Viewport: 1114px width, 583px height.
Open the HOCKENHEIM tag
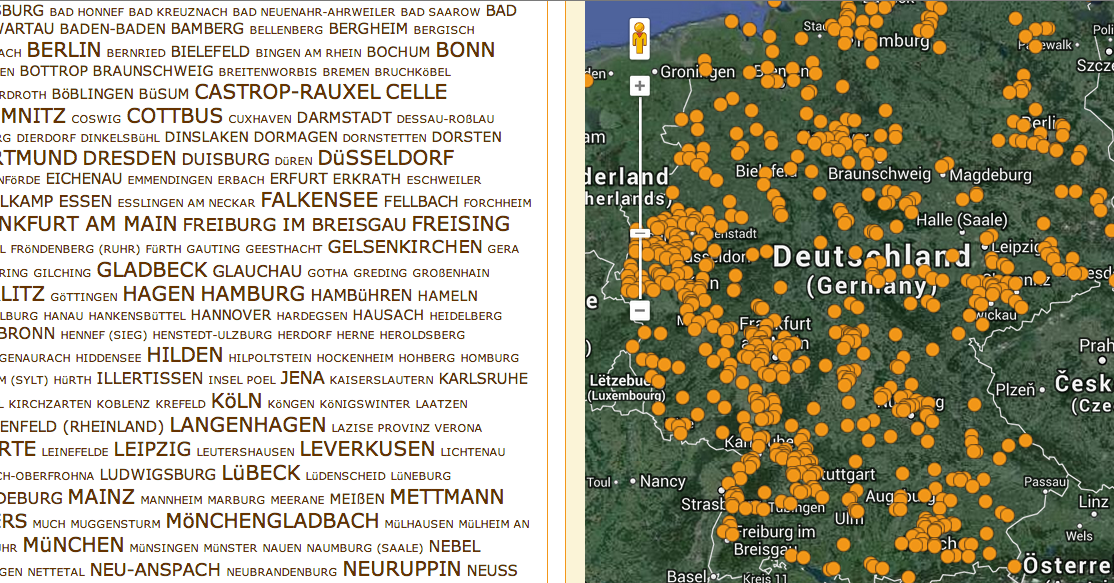[355, 359]
